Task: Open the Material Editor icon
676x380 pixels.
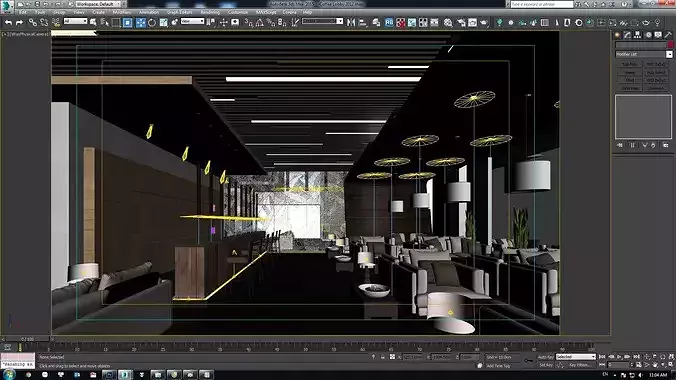Action: click(449, 22)
